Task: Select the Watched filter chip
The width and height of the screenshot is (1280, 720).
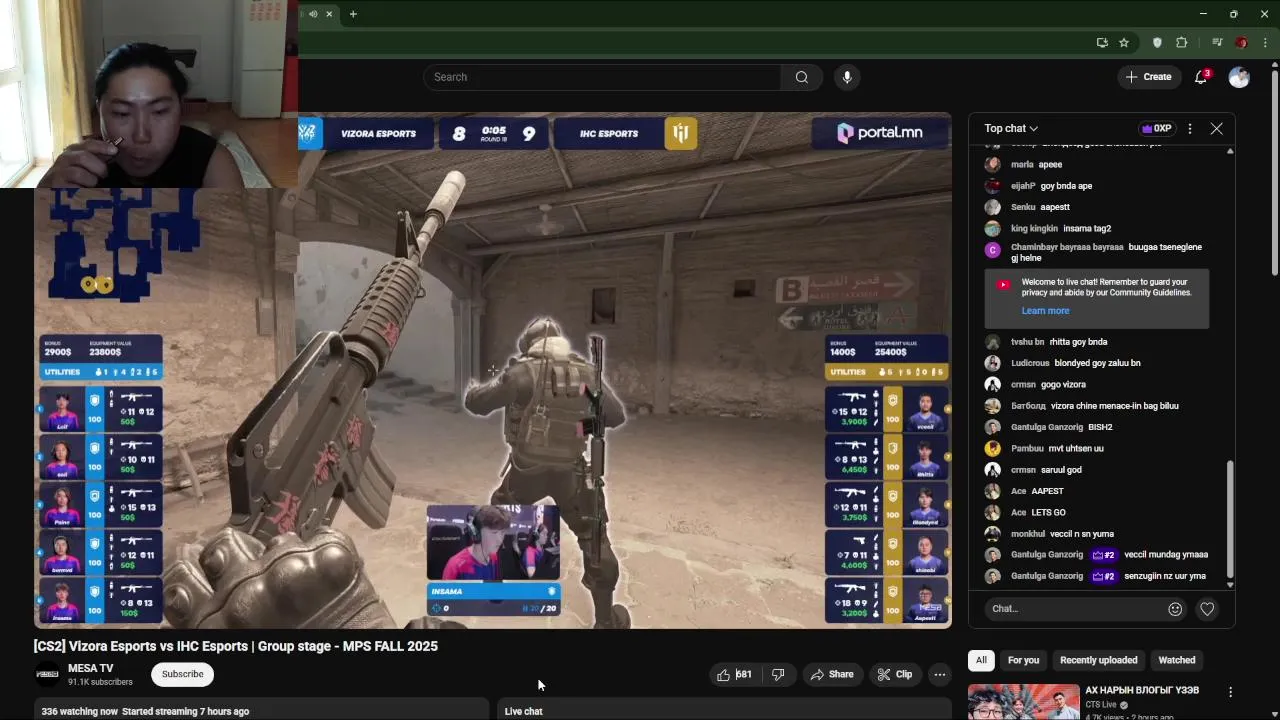Action: (1176, 660)
